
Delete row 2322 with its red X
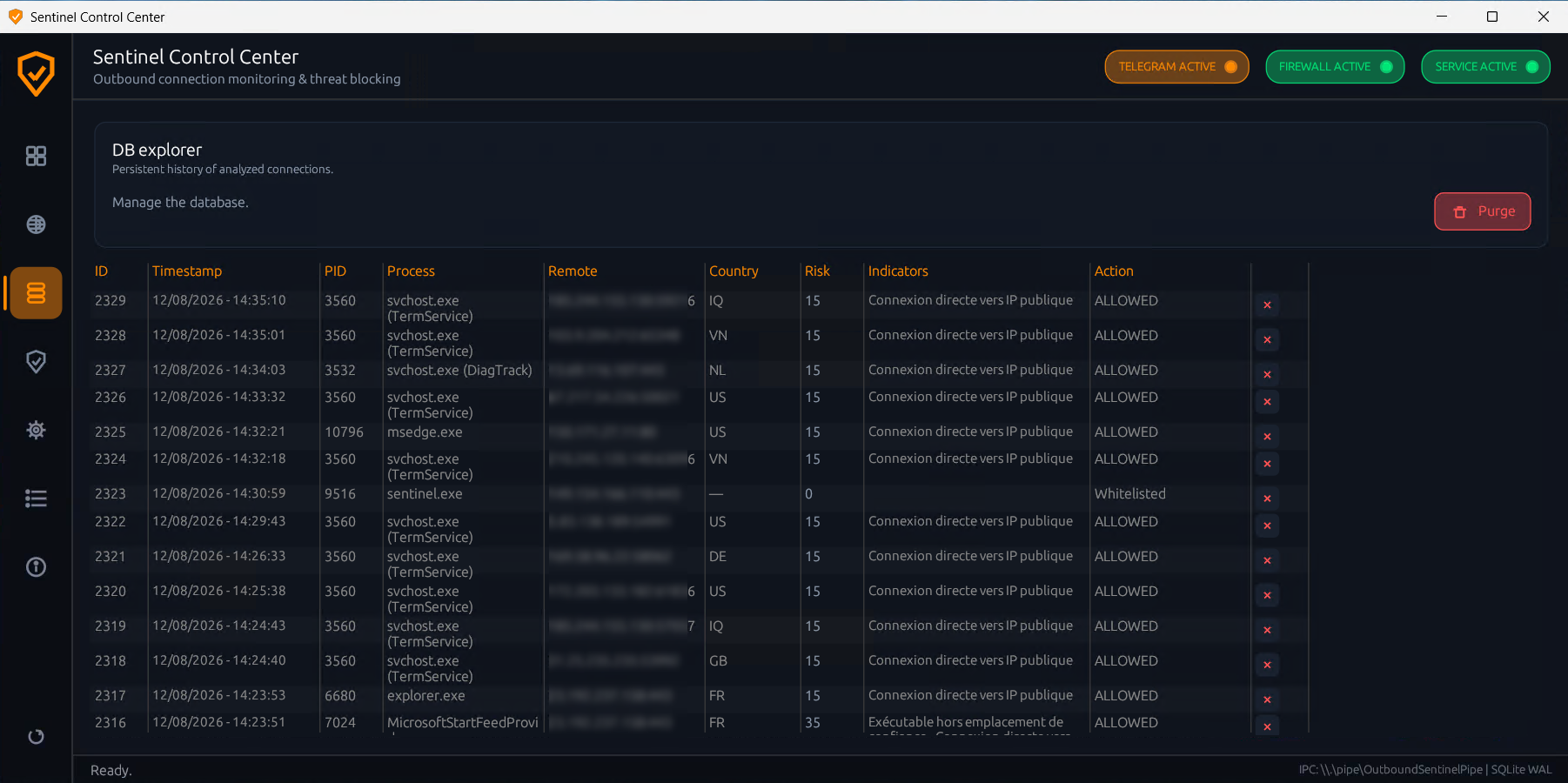(x=1267, y=525)
